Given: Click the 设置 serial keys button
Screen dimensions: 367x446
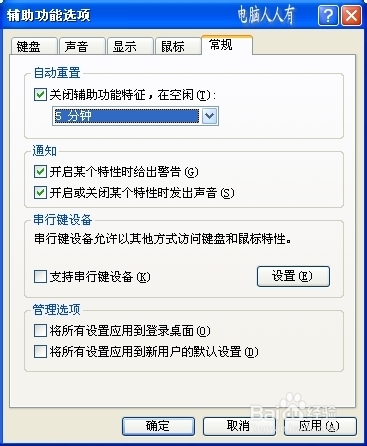Looking at the screenshot, I should (293, 276).
